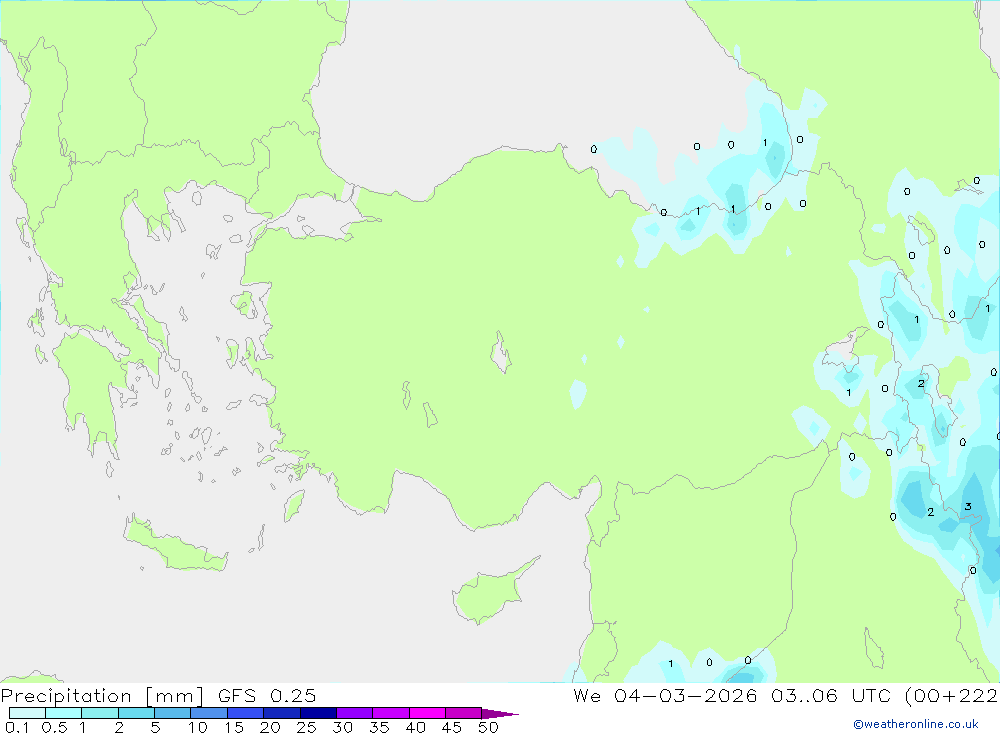The height and width of the screenshot is (733, 1000).
Task: Click the '0.1' legend scale label
Action: pyautogui.click(x=17, y=727)
